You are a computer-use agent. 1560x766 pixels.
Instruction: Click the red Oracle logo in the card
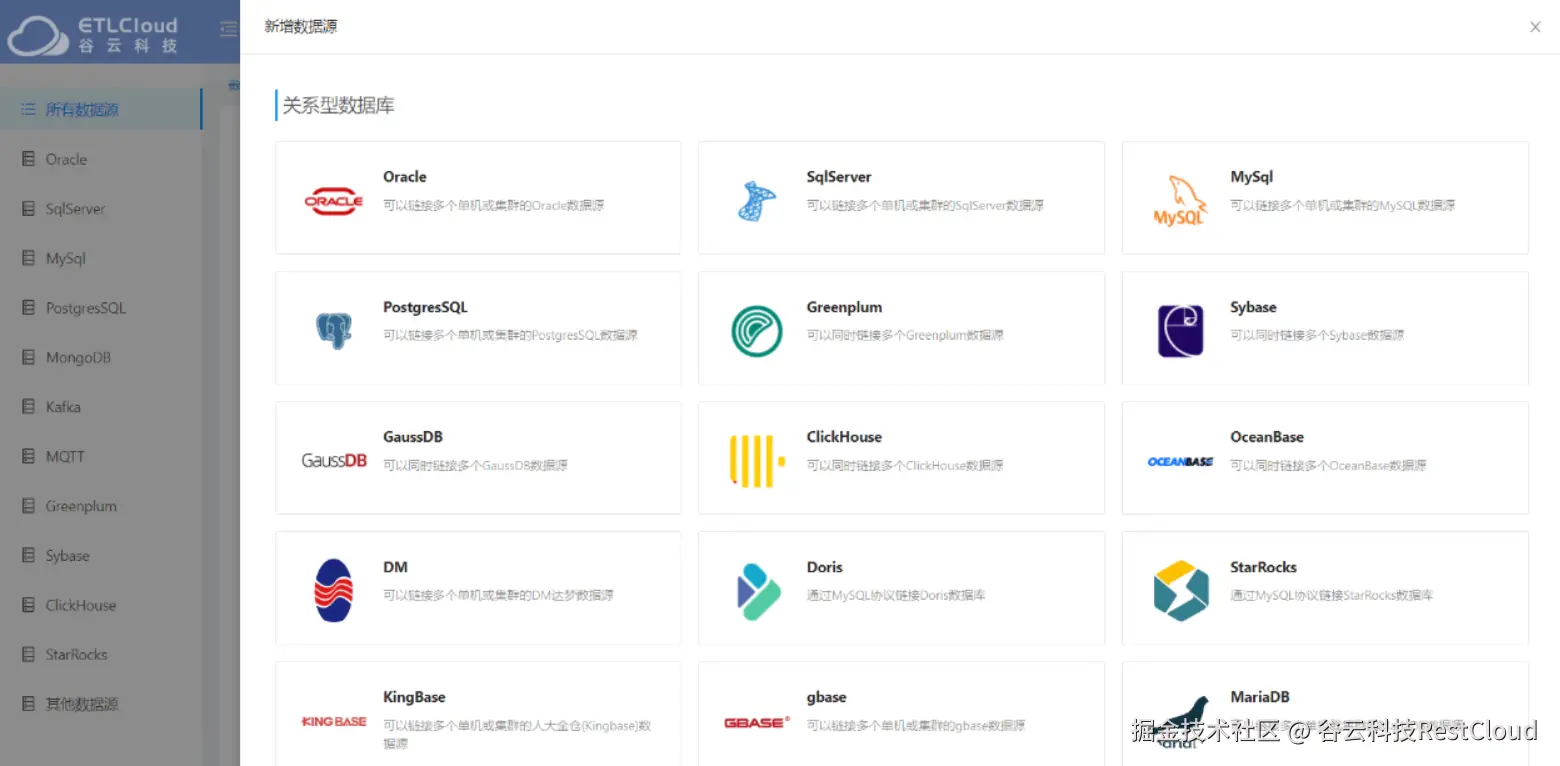[333, 201]
